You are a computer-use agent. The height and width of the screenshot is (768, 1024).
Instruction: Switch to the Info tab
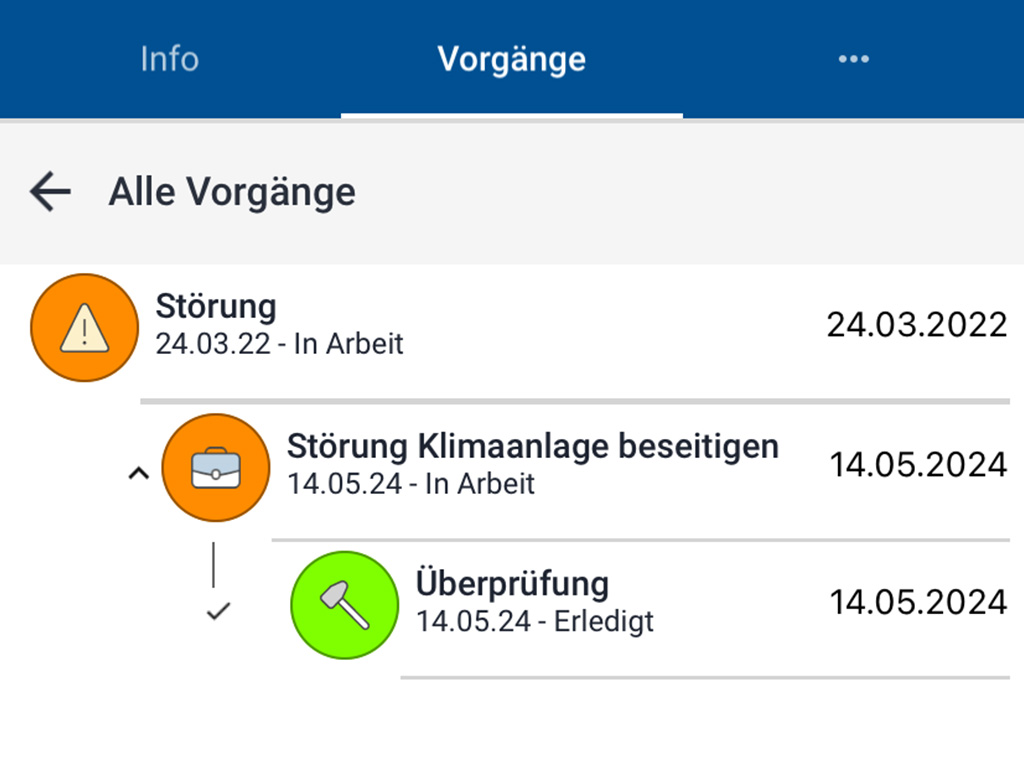point(169,58)
